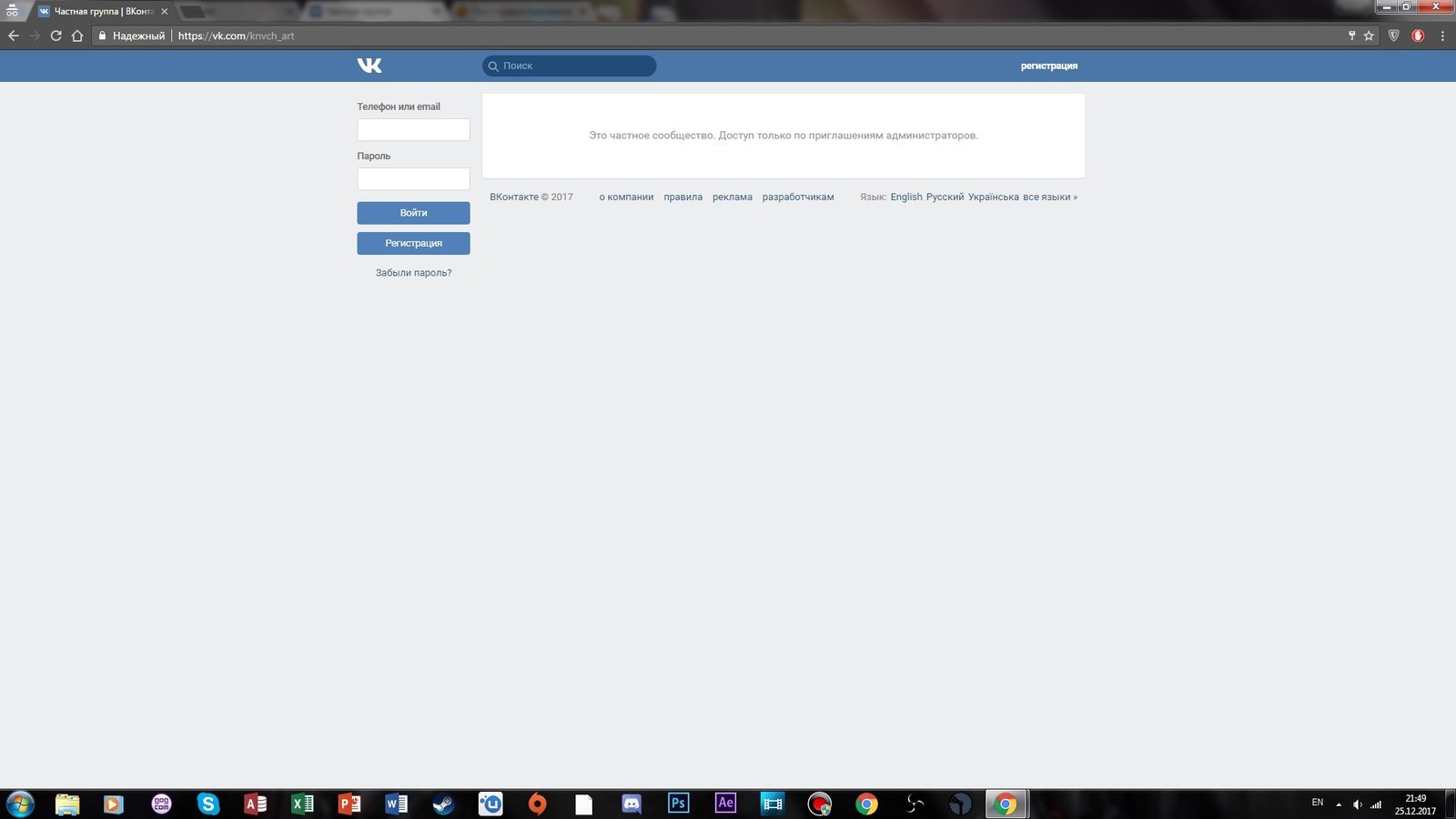The width and height of the screenshot is (1456, 819).
Task: Open the filmstrip video app on taskbar
Action: [773, 804]
